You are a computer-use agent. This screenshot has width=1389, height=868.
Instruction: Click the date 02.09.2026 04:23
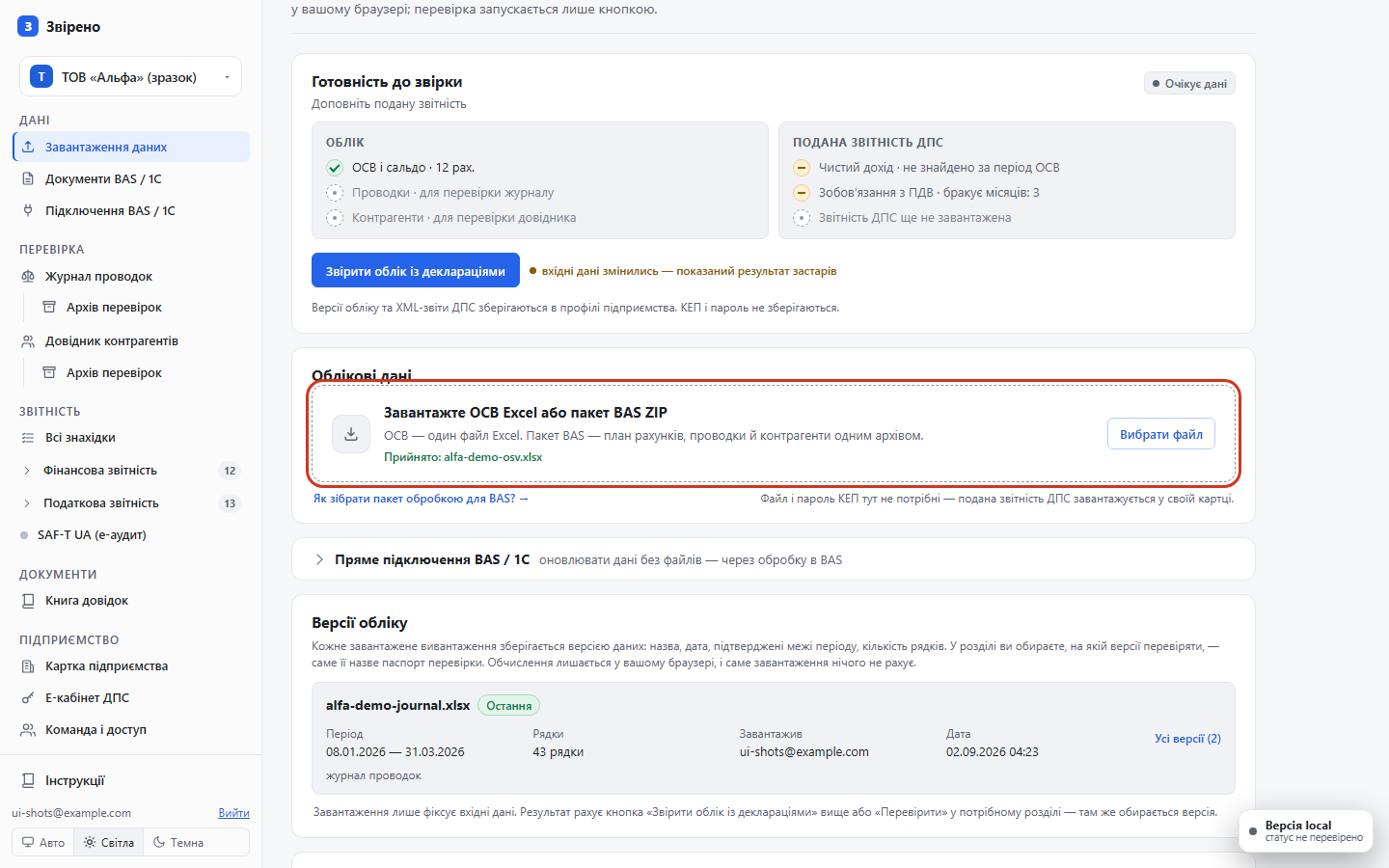tap(993, 751)
